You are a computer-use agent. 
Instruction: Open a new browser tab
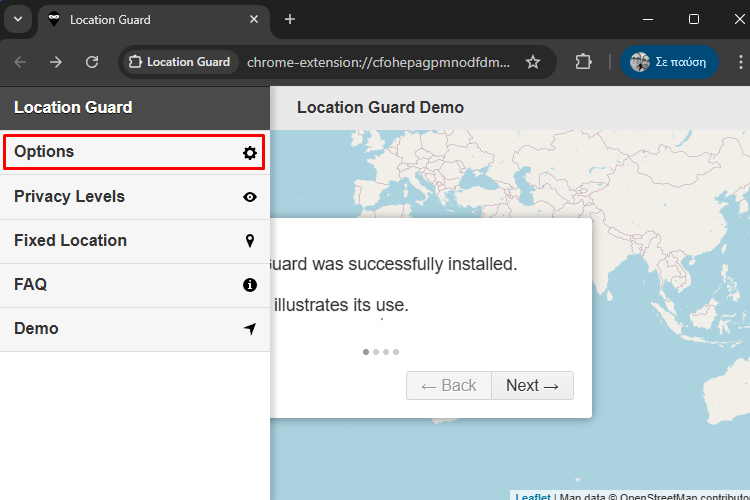tap(290, 20)
